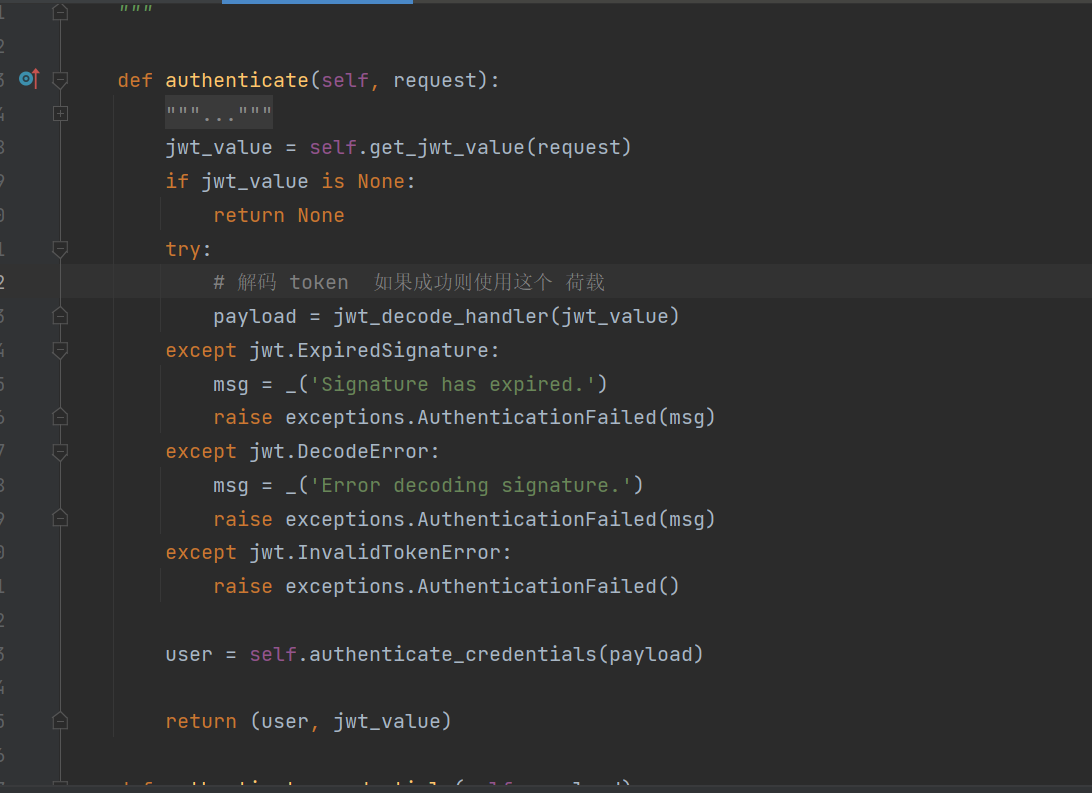The height and width of the screenshot is (793, 1092).
Task: Collapse the except jwt.ExpiredSignature fold marker
Action: [x=61, y=350]
